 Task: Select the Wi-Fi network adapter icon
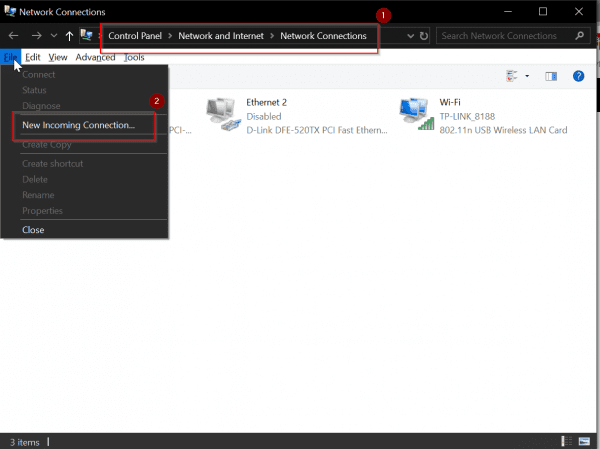(x=414, y=115)
